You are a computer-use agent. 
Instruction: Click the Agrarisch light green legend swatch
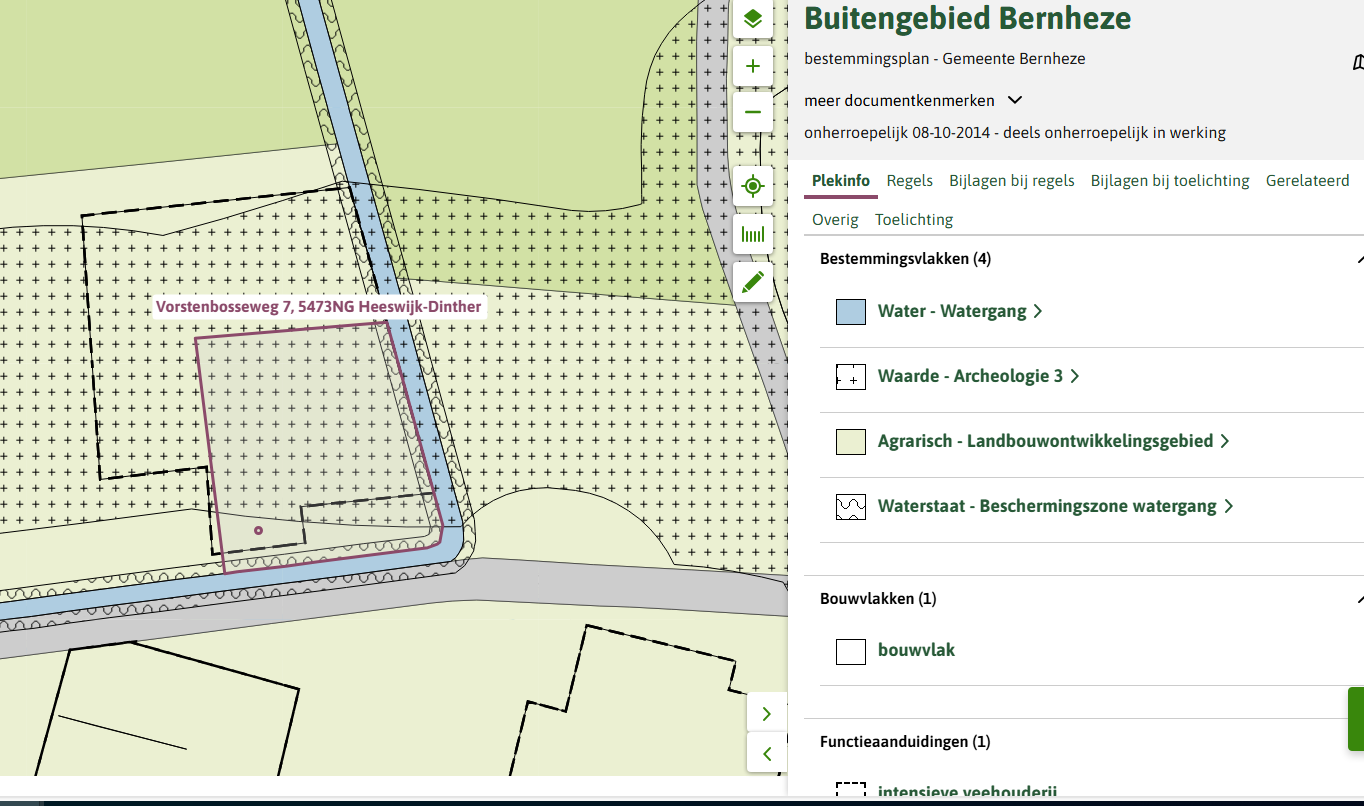click(x=851, y=442)
